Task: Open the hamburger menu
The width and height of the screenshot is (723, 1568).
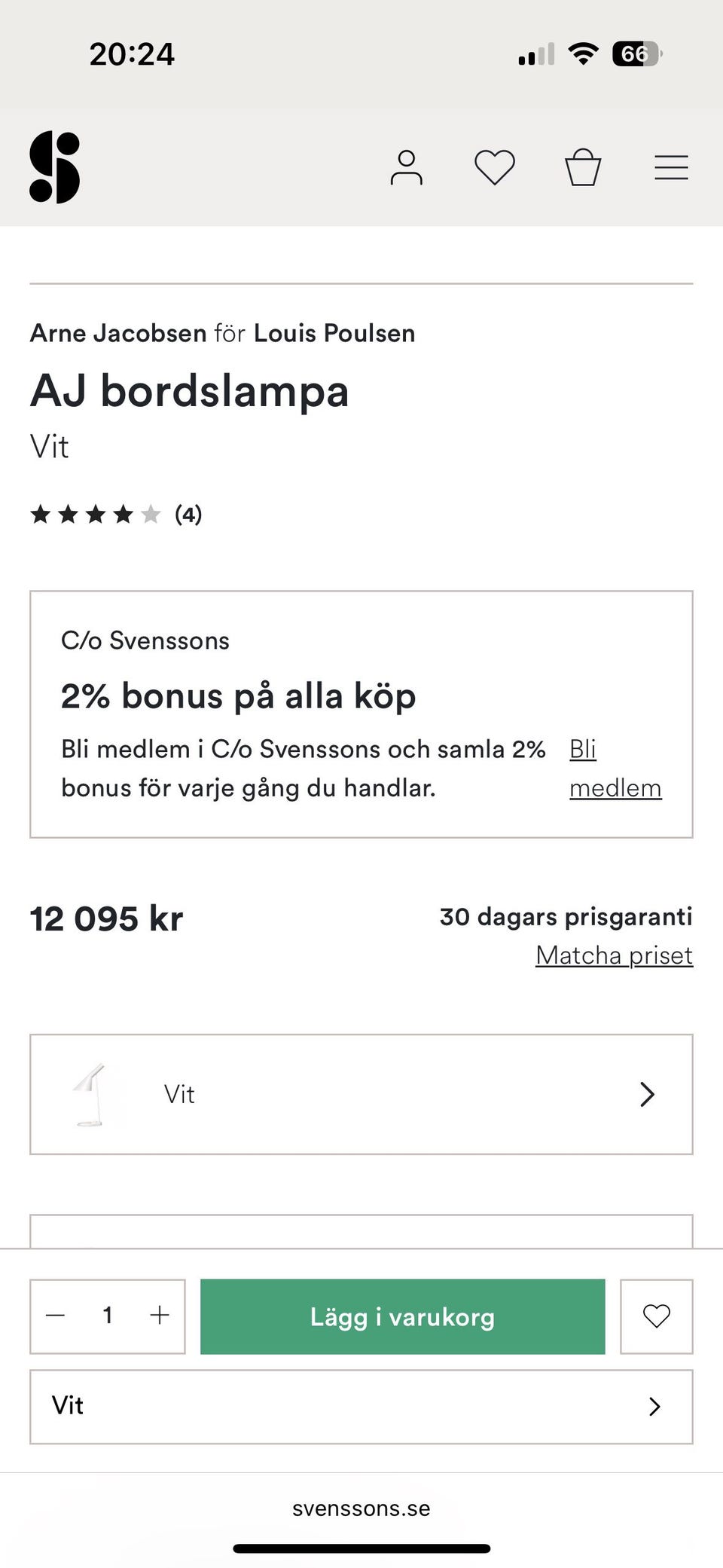Action: pyautogui.click(x=671, y=167)
